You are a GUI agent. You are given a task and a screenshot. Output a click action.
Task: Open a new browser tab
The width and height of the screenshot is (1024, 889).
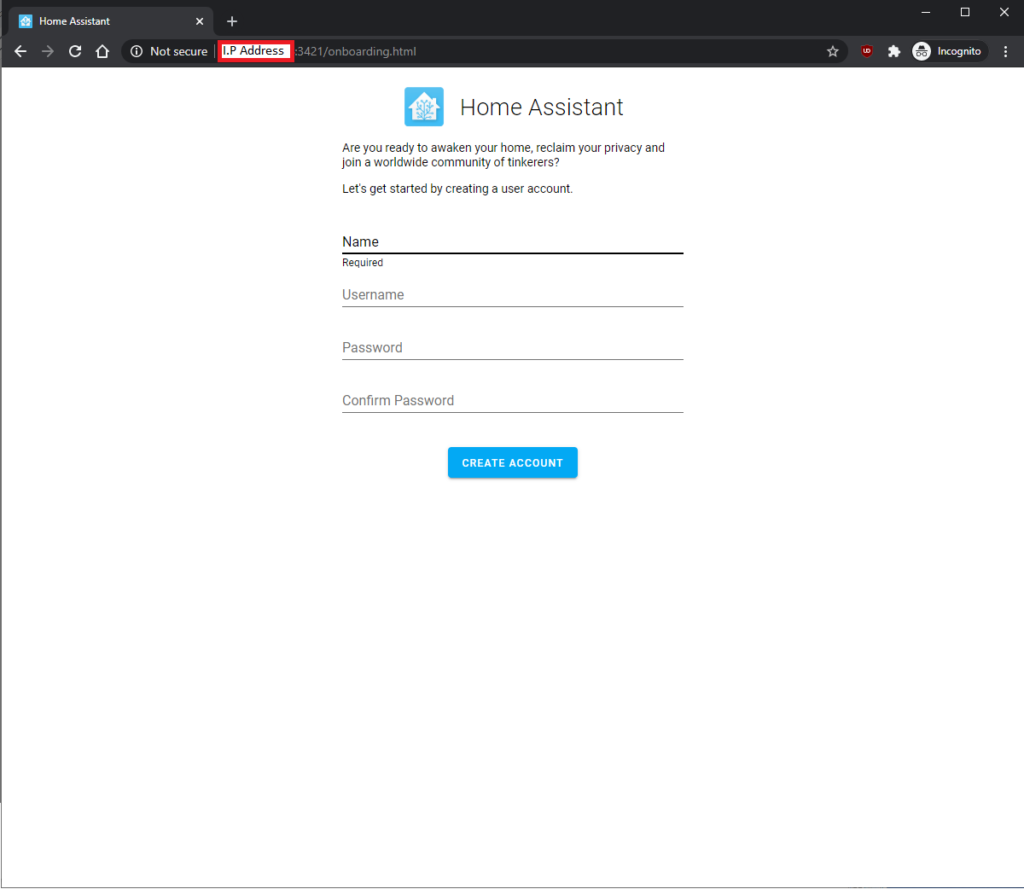click(232, 21)
